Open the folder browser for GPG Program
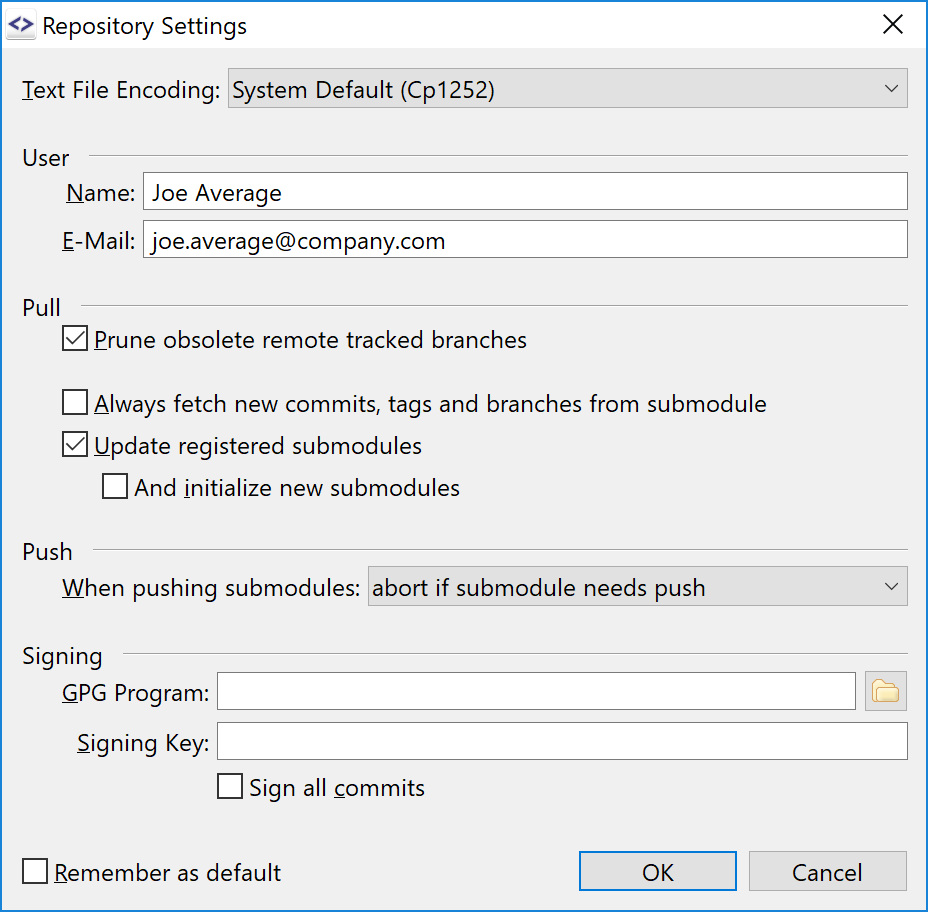The width and height of the screenshot is (928, 912). pyautogui.click(x=885, y=691)
